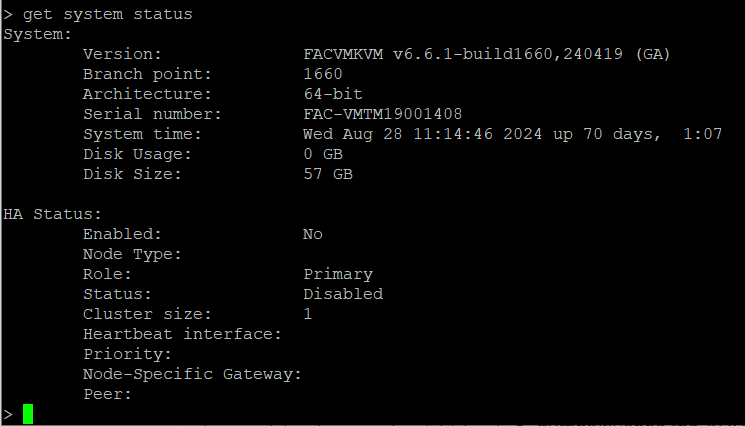Click the "System:" heading line

[37, 34]
